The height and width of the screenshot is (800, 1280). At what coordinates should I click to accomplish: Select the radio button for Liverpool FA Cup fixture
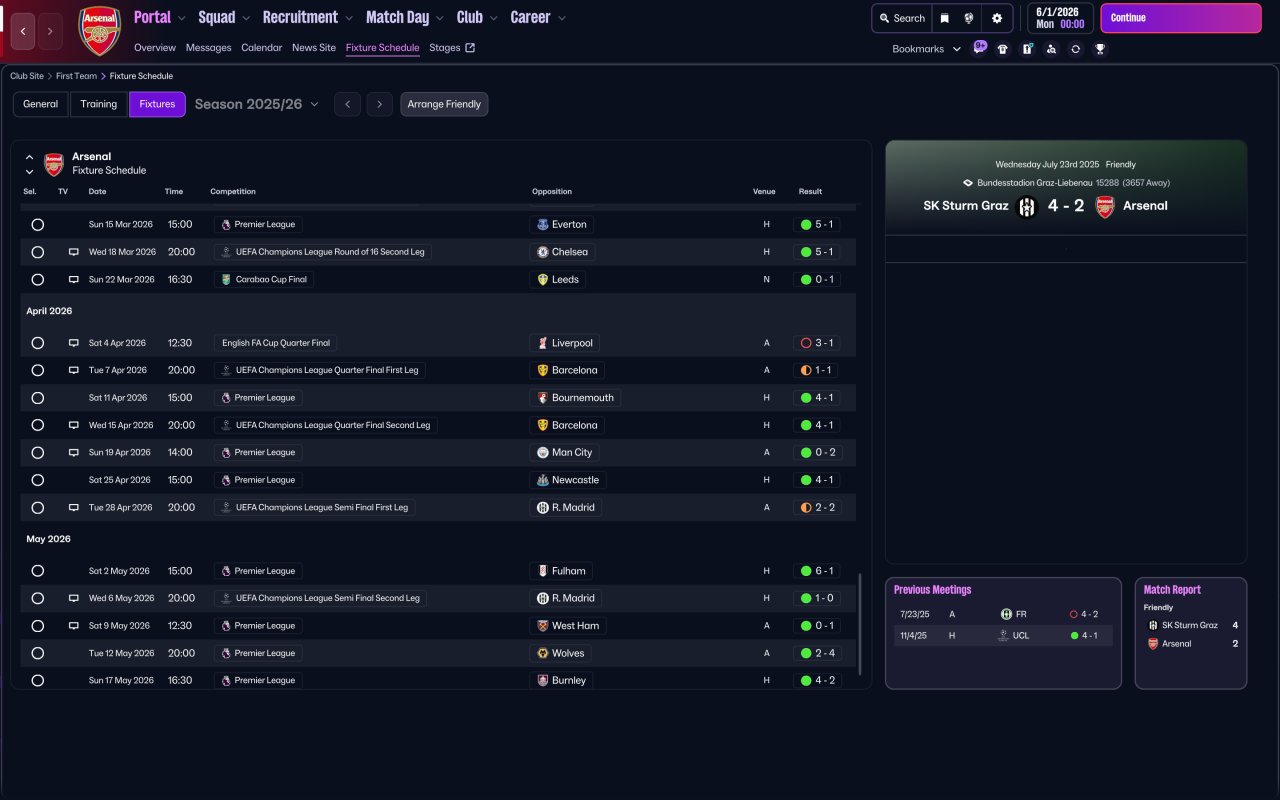[x=37, y=343]
